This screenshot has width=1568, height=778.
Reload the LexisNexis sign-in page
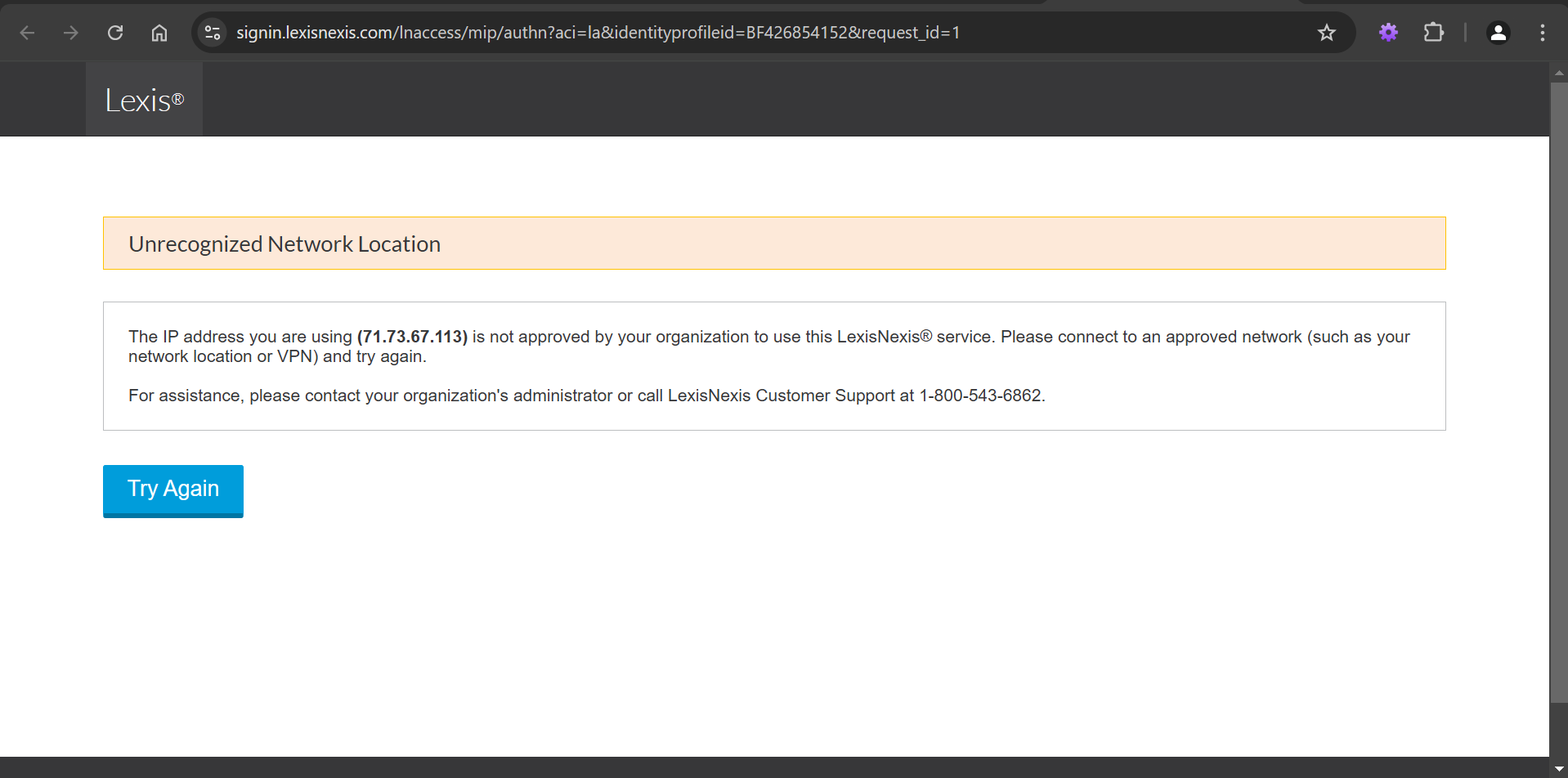coord(115,33)
